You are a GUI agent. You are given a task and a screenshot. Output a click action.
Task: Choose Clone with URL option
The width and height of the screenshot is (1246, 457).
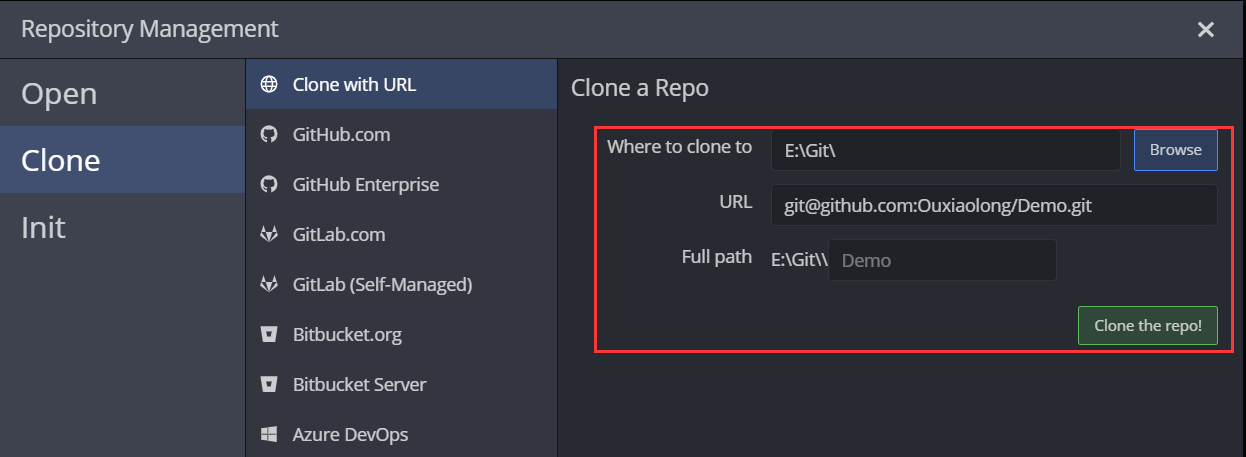(401, 84)
